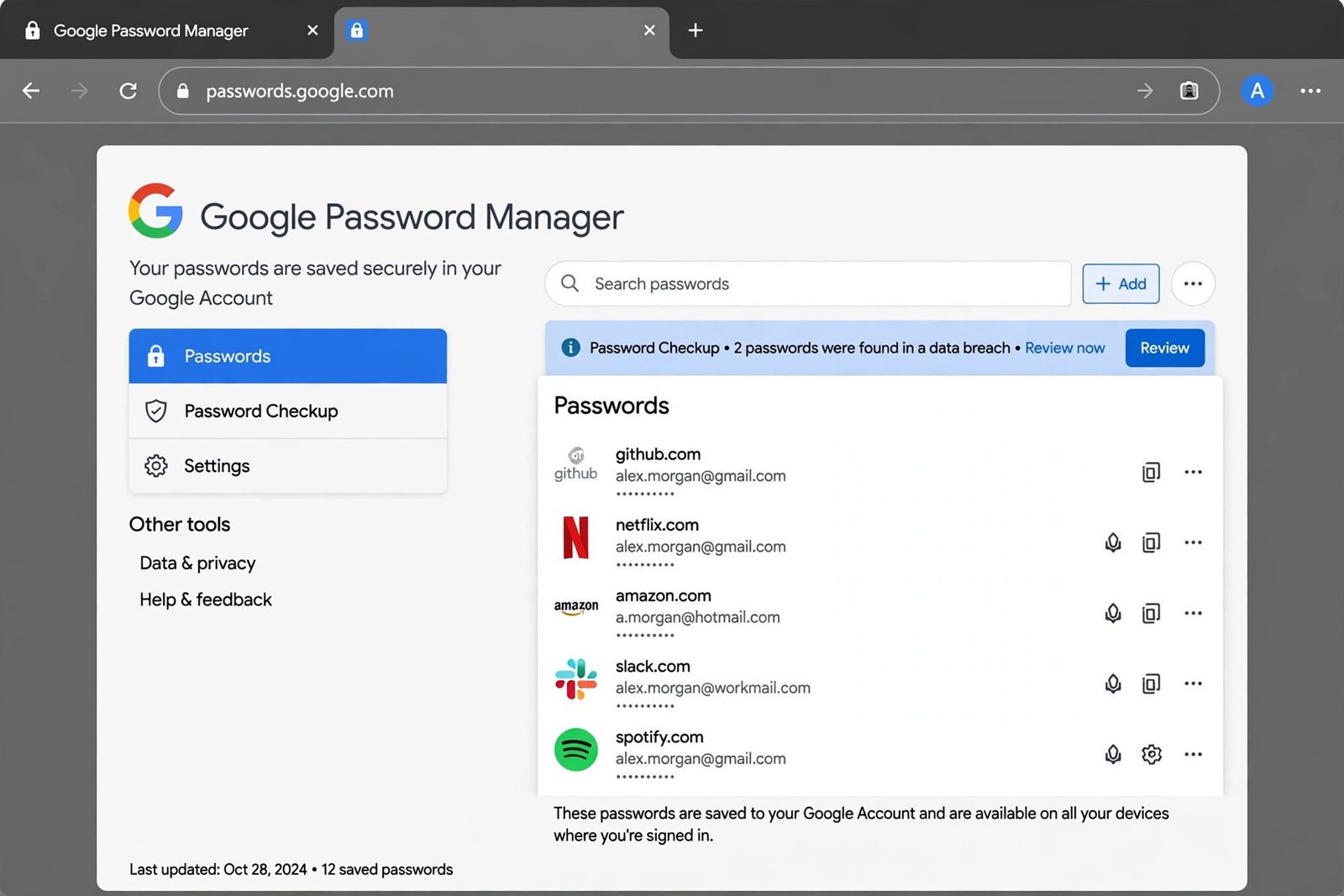Open the slack.com password entry
The image size is (1344, 896).
coord(880,684)
